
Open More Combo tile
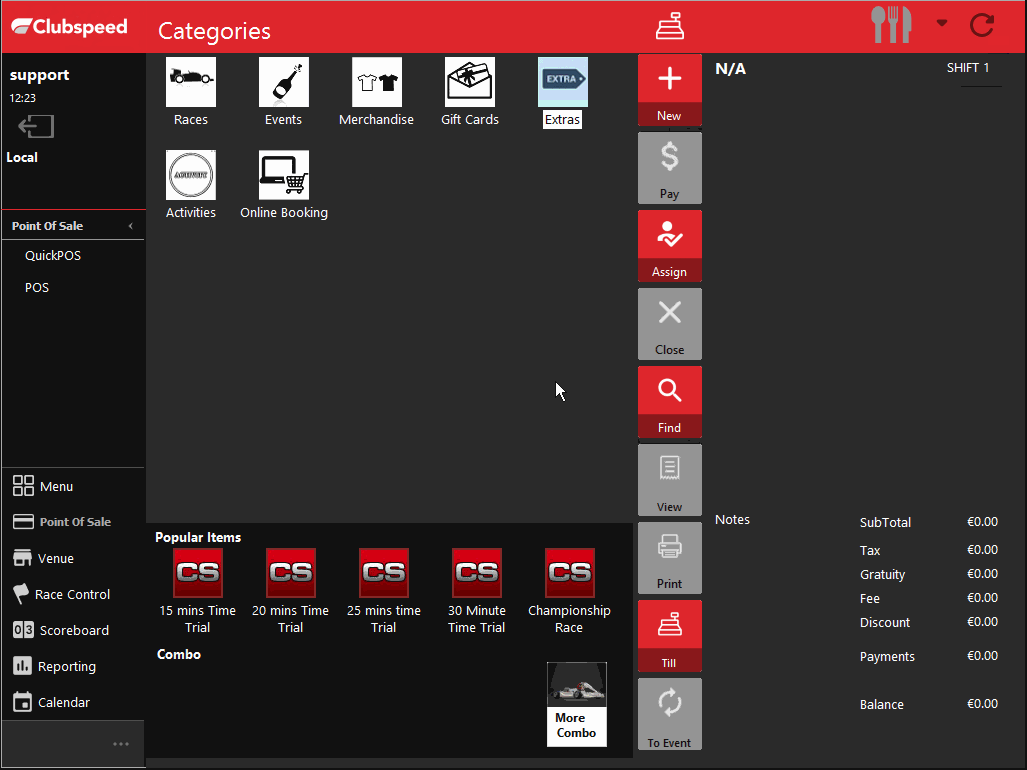pyautogui.click(x=577, y=704)
